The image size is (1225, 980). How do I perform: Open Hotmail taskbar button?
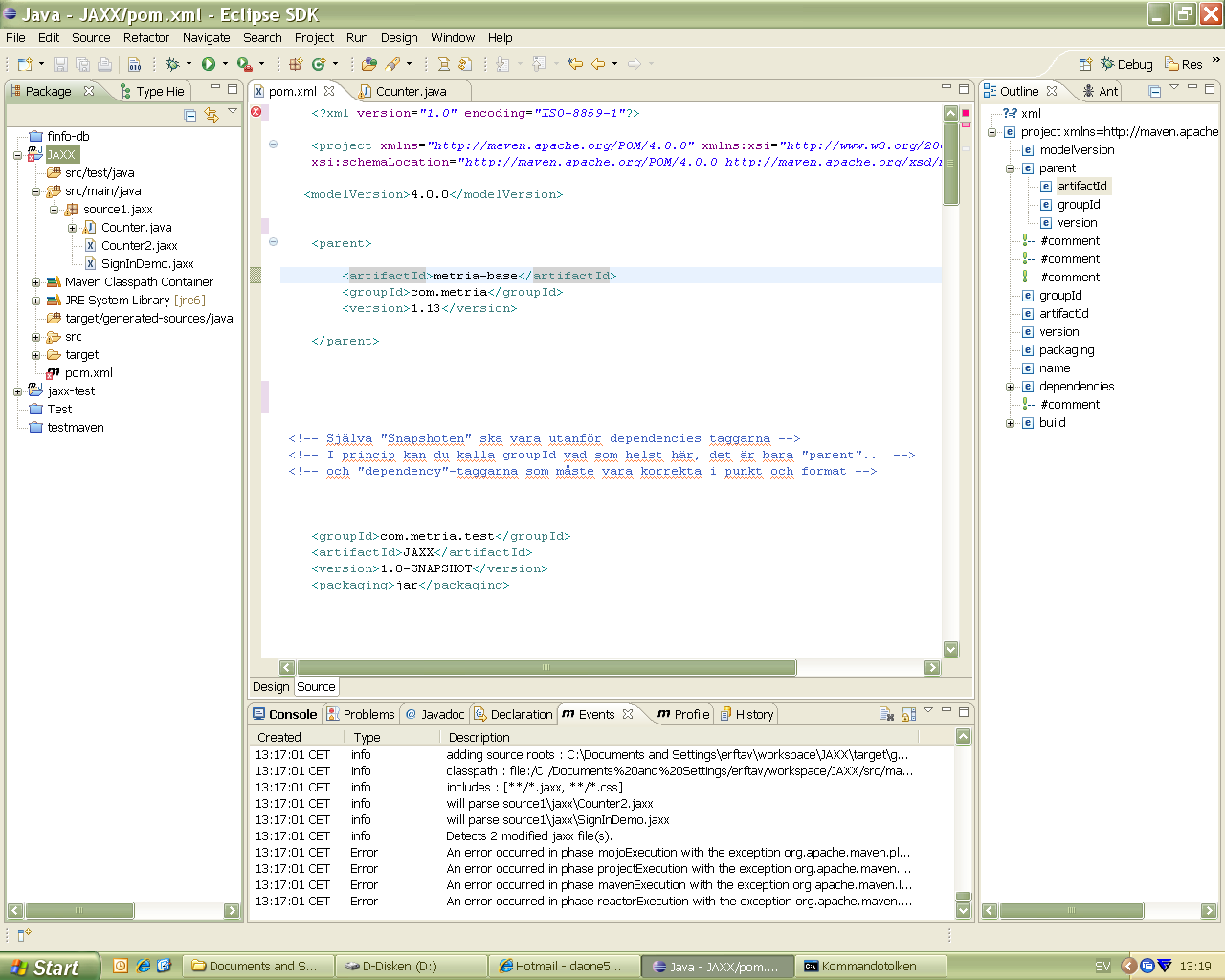pos(563,967)
